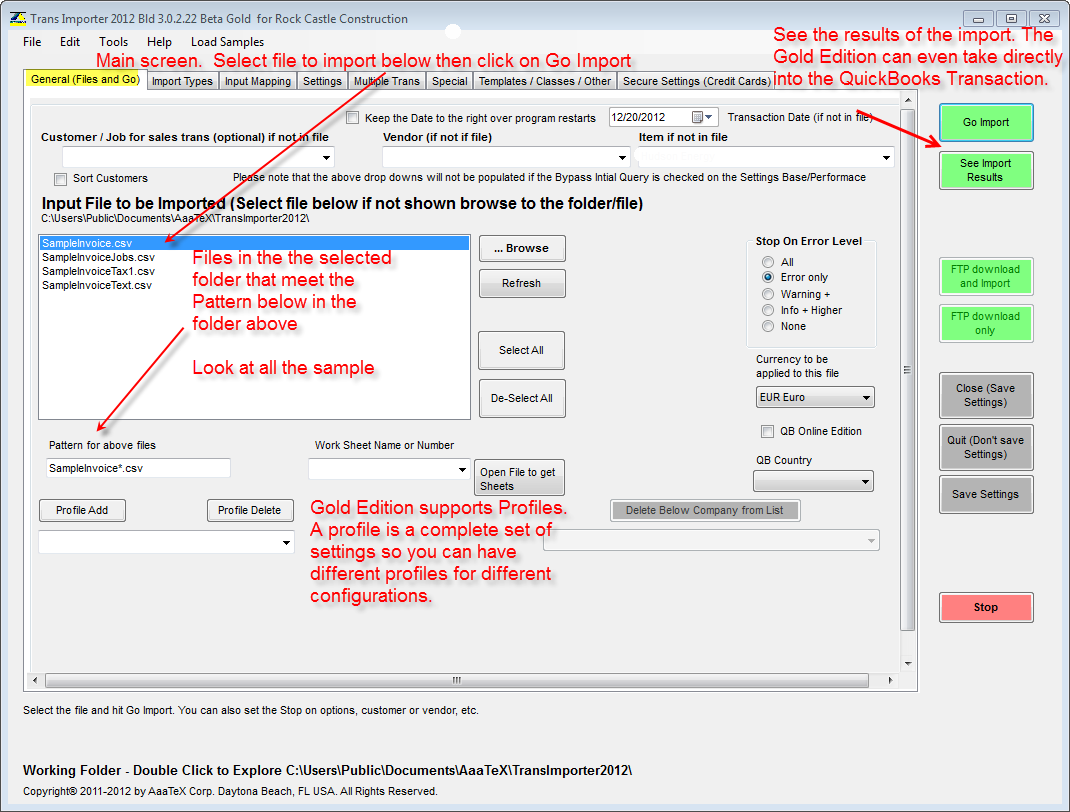Open the Multiple Trans tab
This screenshot has width=1070, height=812.
click(x=387, y=81)
